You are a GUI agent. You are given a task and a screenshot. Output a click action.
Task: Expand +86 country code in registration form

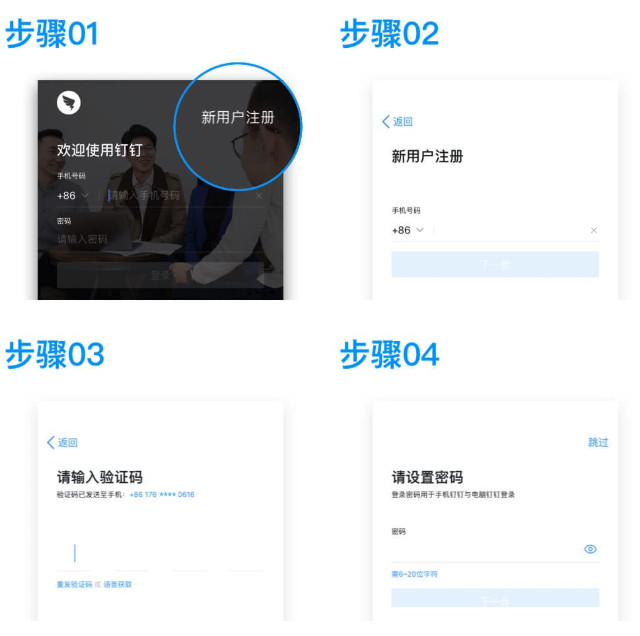407,230
